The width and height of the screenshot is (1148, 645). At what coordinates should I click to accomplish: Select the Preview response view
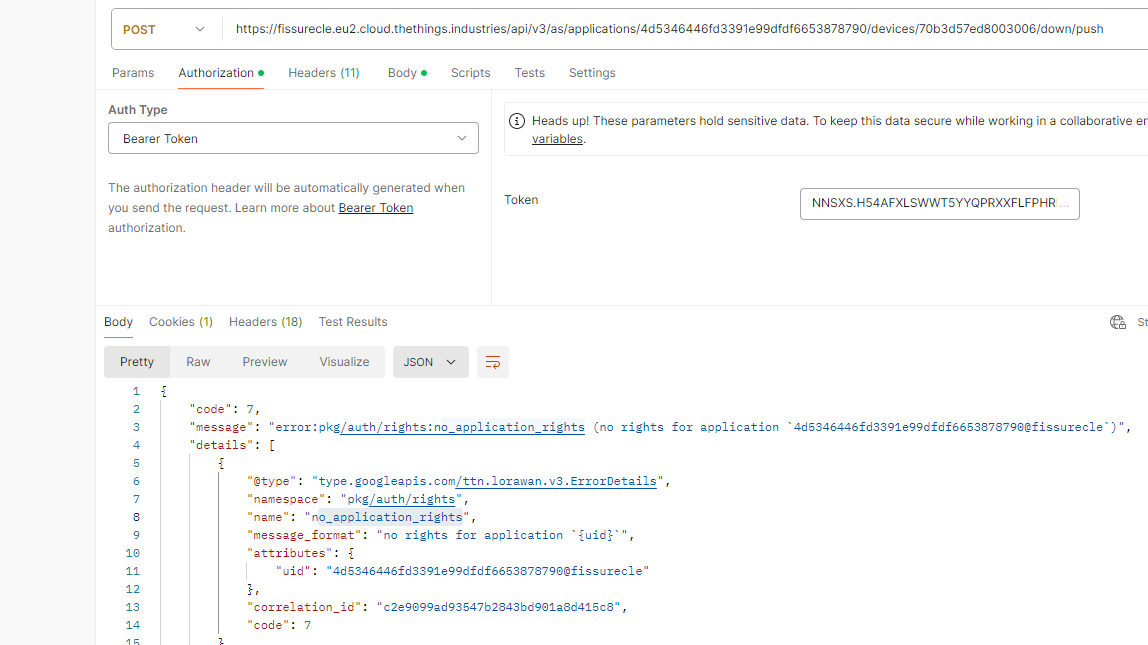click(x=265, y=362)
